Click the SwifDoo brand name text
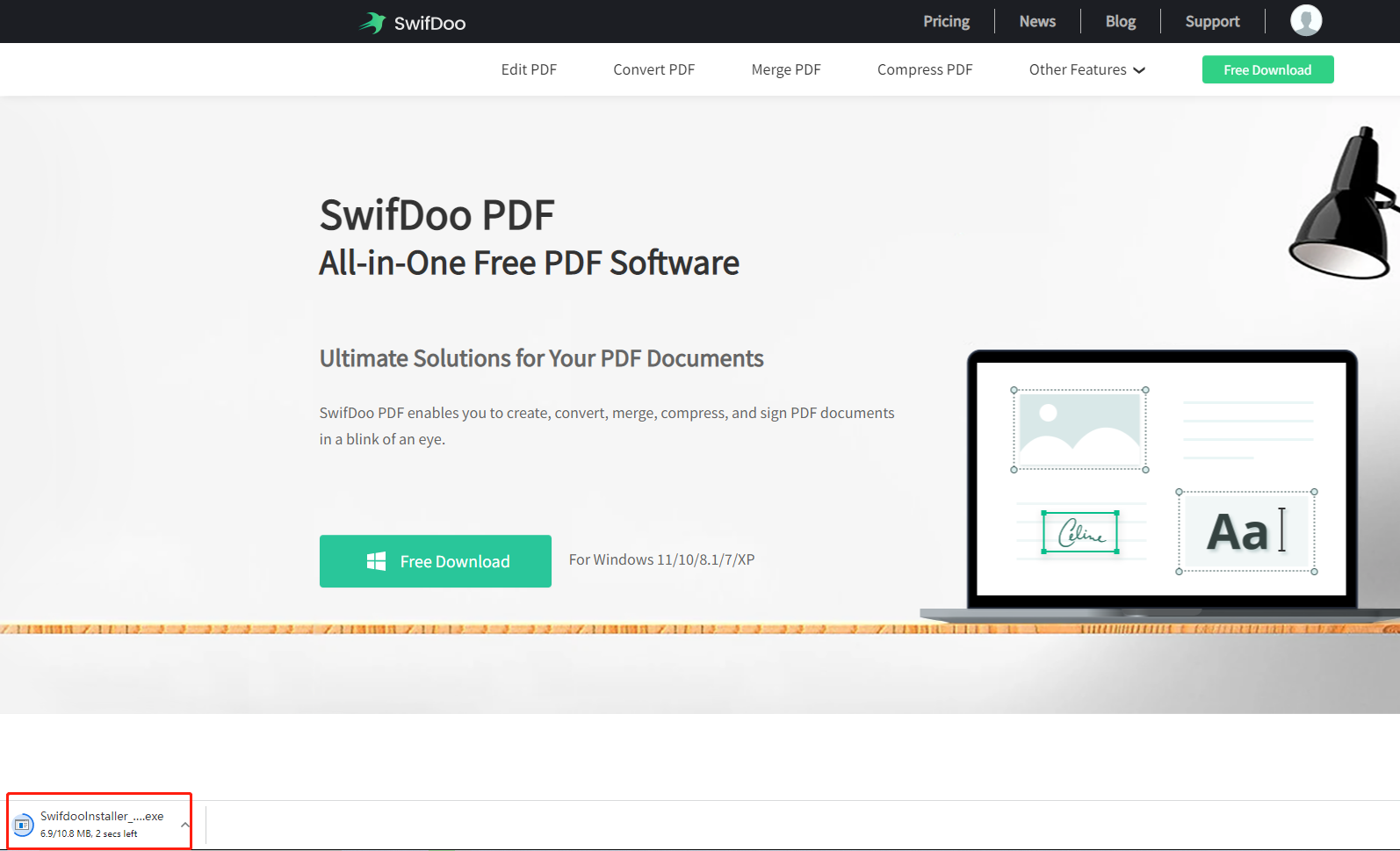Image resolution: width=1400 pixels, height=851 pixels. tap(429, 24)
